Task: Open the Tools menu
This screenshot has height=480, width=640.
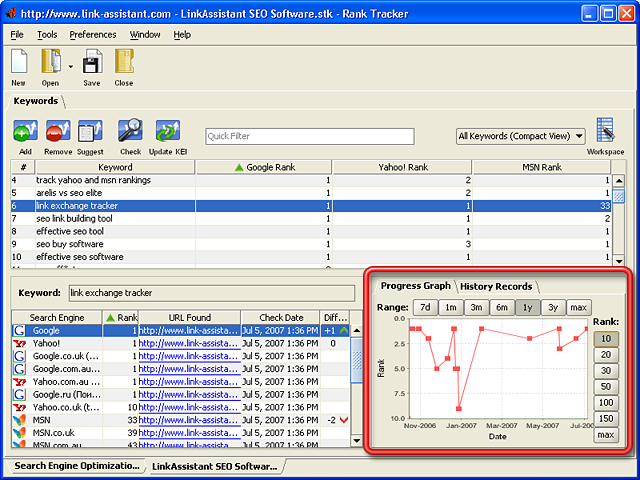Action: tap(47, 35)
